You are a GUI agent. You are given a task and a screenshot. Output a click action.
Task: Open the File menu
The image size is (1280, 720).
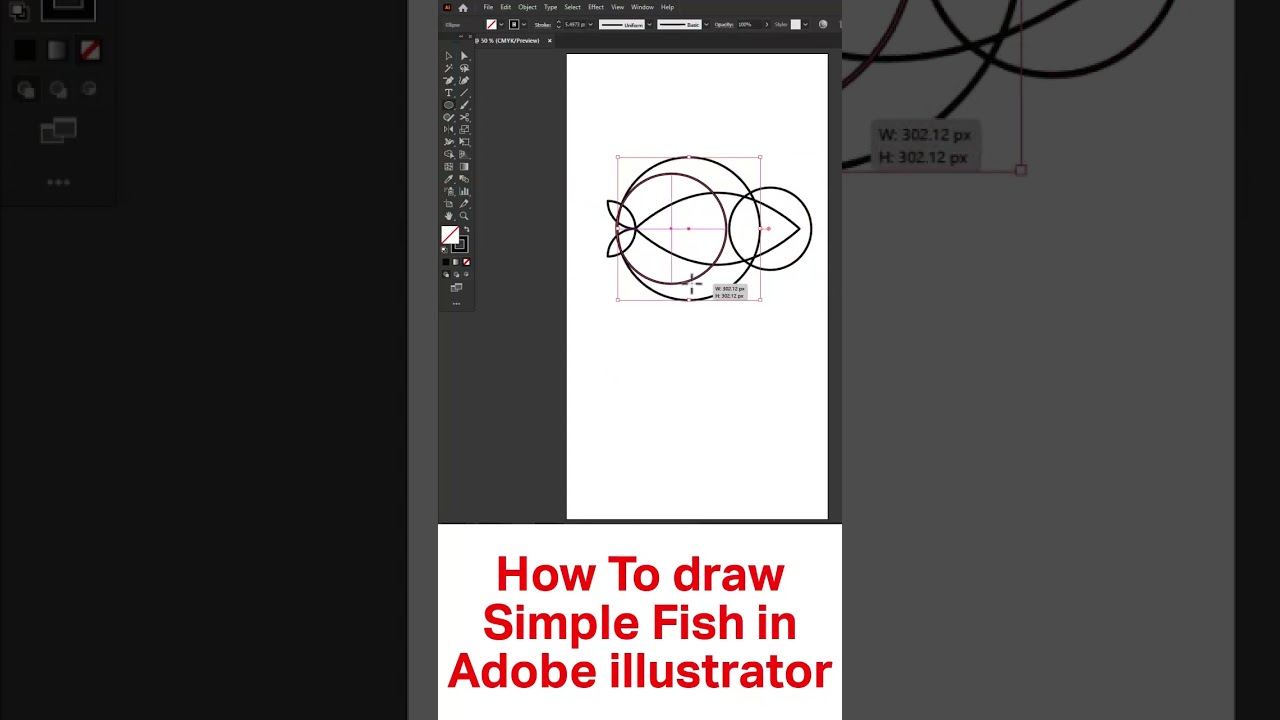point(488,7)
